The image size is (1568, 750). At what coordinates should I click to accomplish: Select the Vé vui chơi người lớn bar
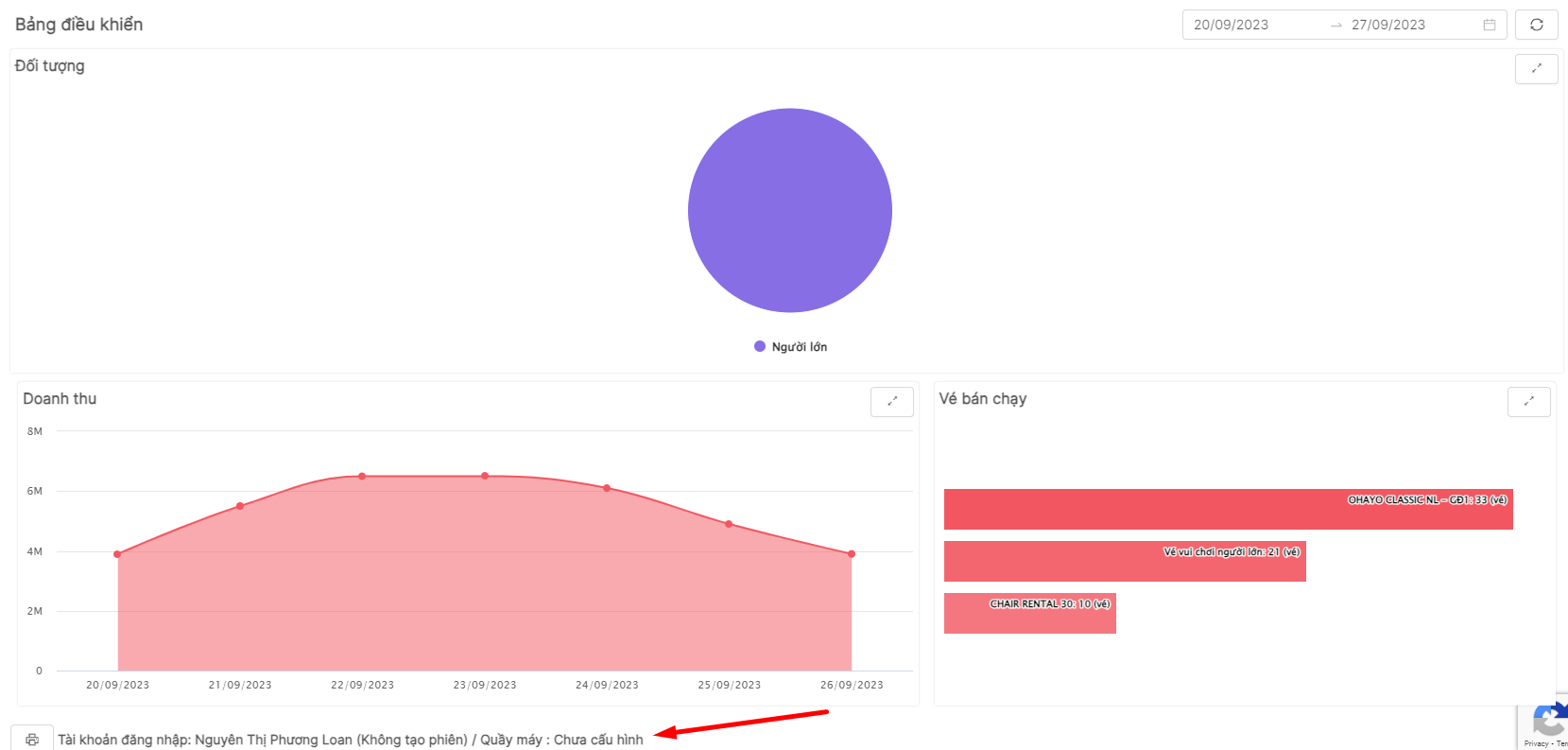pyautogui.click(x=1125, y=561)
